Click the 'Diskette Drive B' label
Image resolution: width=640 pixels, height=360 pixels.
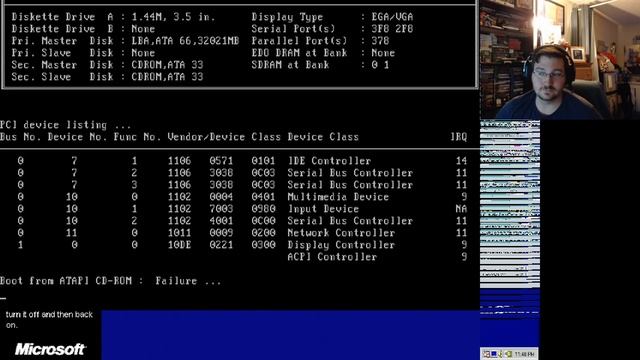(62, 29)
